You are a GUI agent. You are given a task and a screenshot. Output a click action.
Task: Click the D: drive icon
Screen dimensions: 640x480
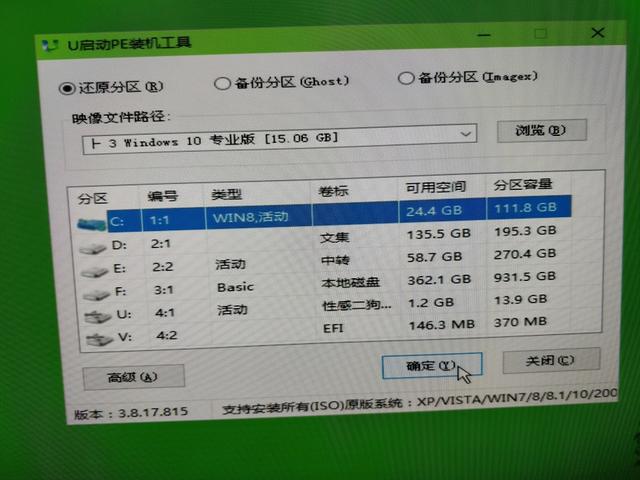(x=93, y=248)
